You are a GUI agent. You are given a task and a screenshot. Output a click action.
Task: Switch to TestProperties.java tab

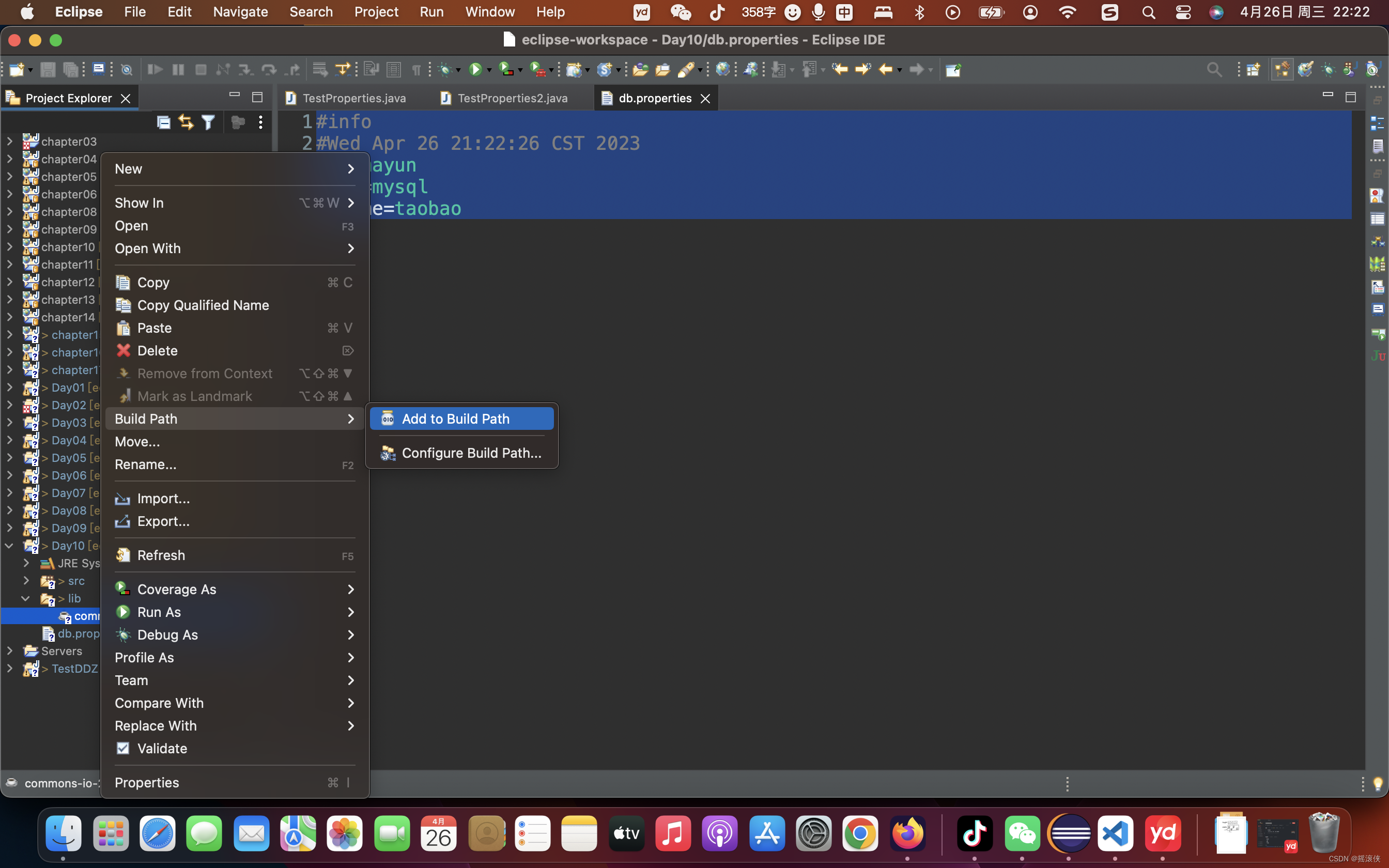pos(354,97)
